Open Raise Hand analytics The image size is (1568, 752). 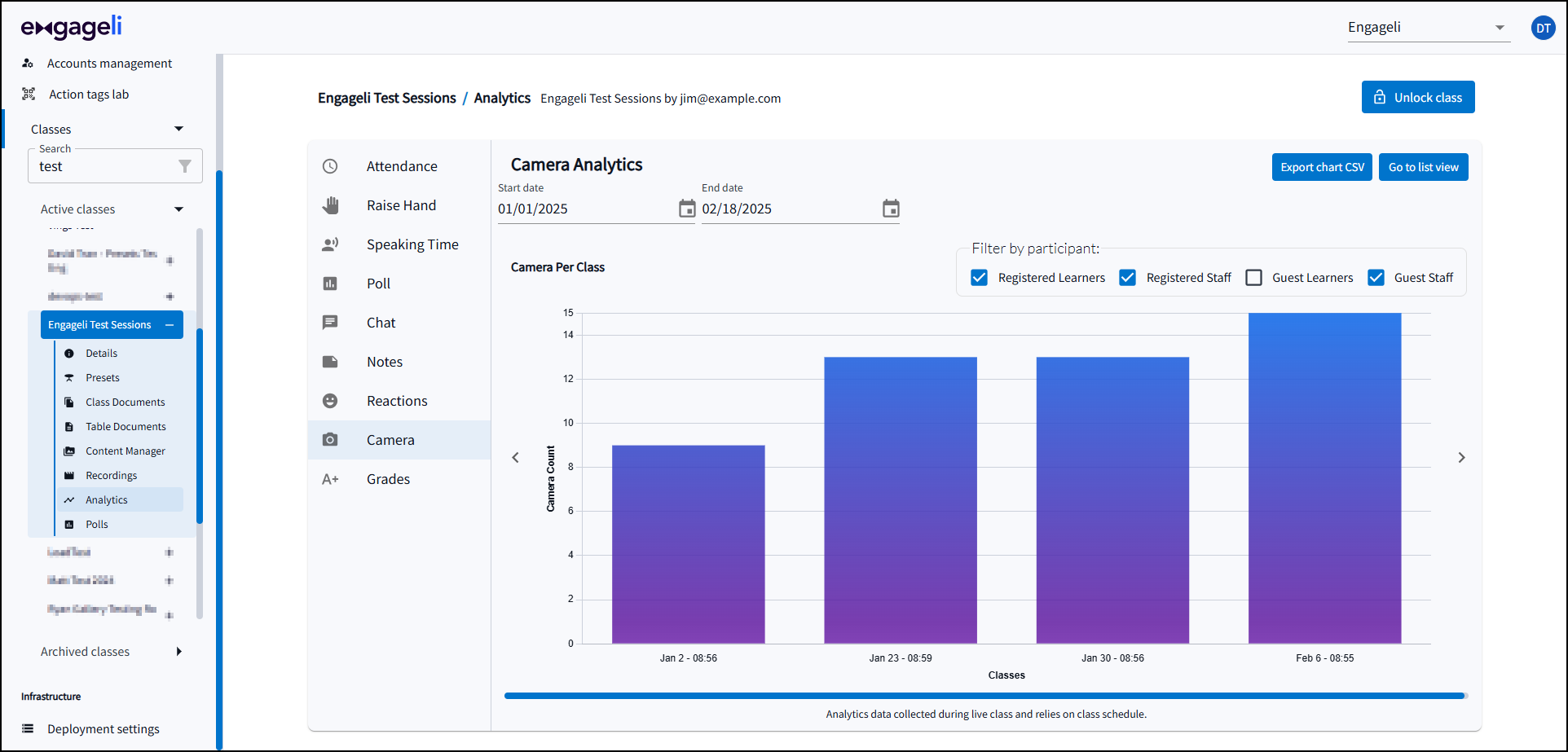tap(399, 205)
